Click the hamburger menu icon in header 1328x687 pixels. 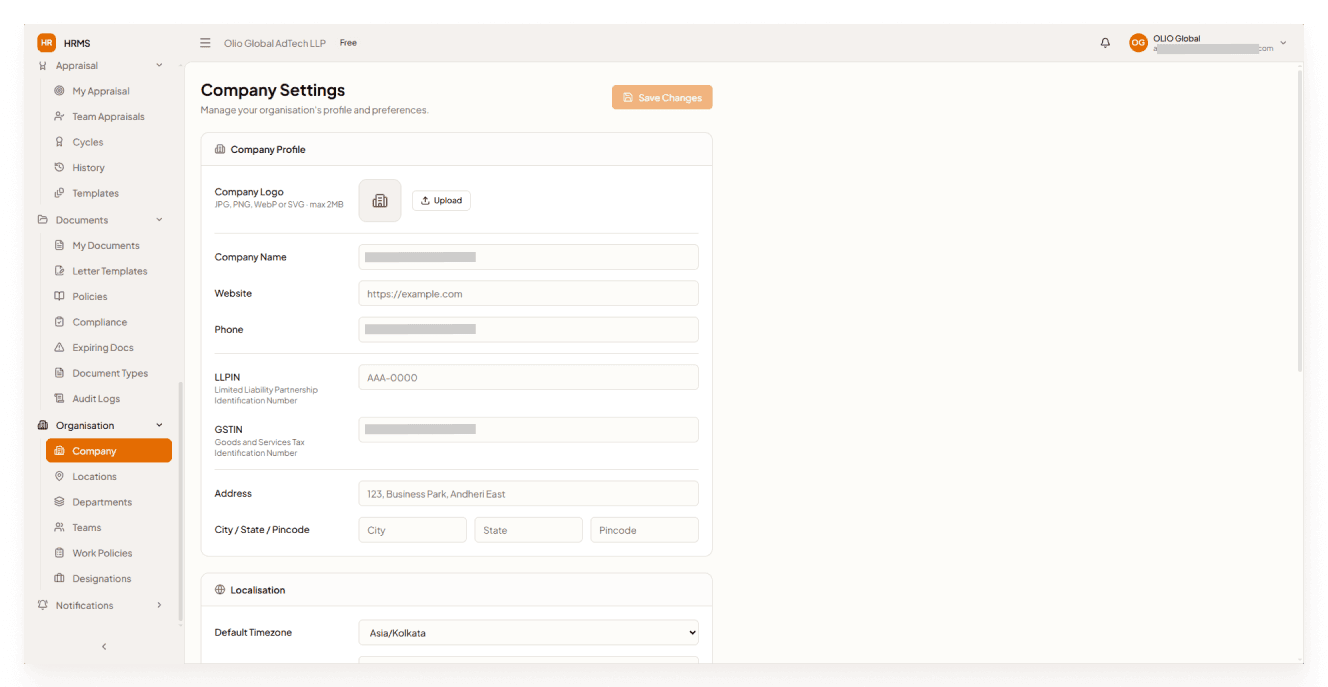tap(205, 43)
